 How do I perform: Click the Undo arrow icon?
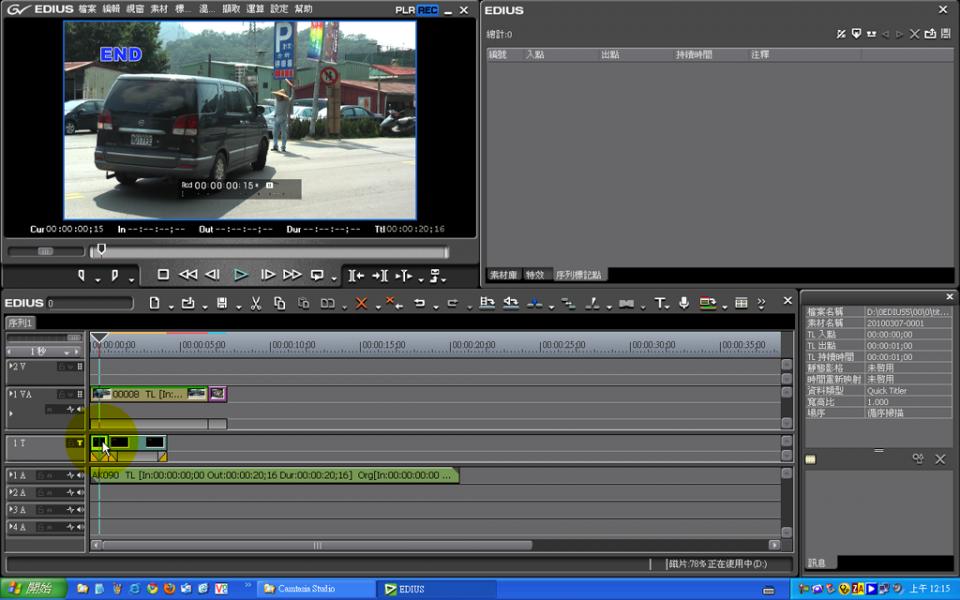click(x=420, y=303)
